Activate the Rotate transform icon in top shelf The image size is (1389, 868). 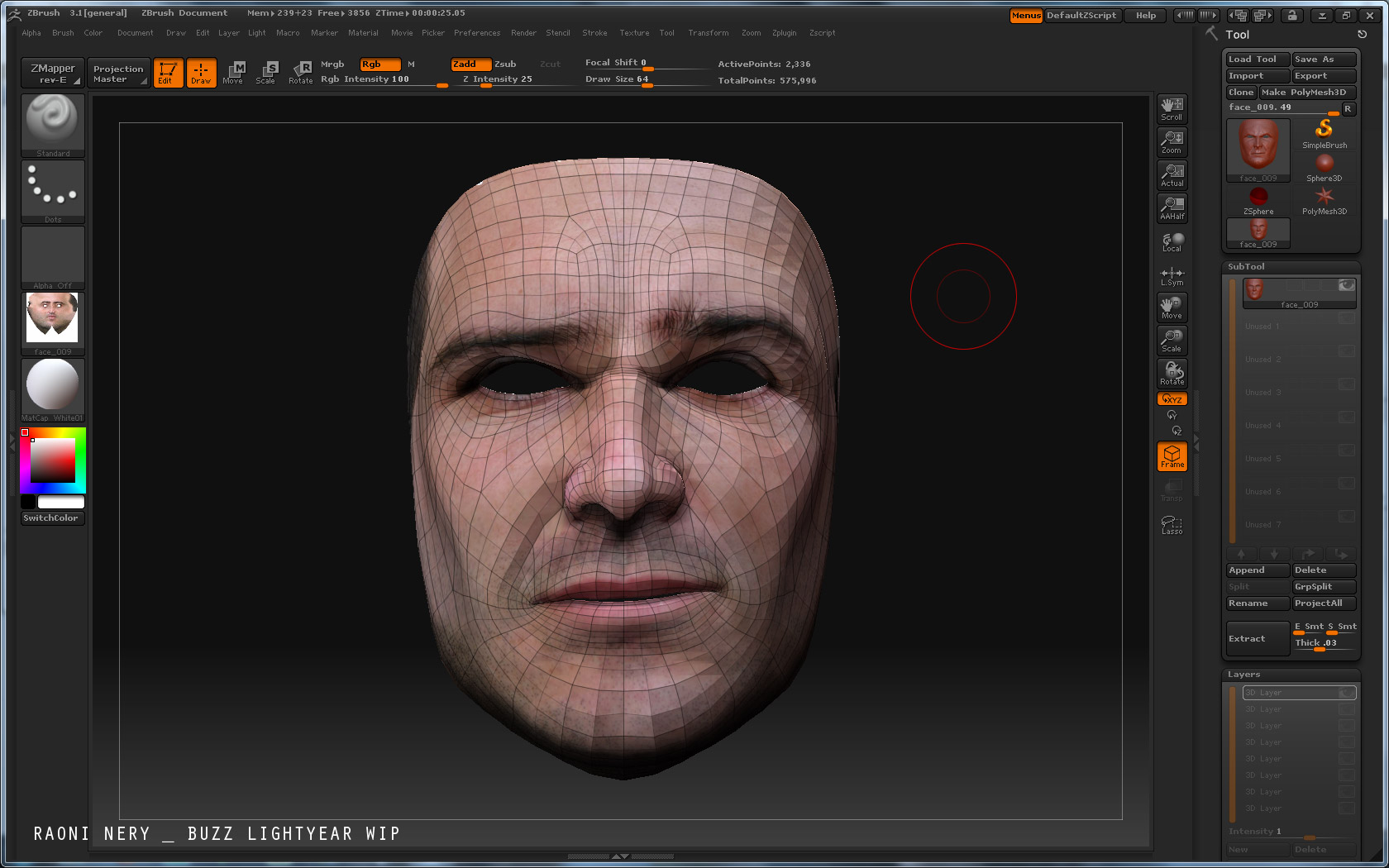point(300,73)
